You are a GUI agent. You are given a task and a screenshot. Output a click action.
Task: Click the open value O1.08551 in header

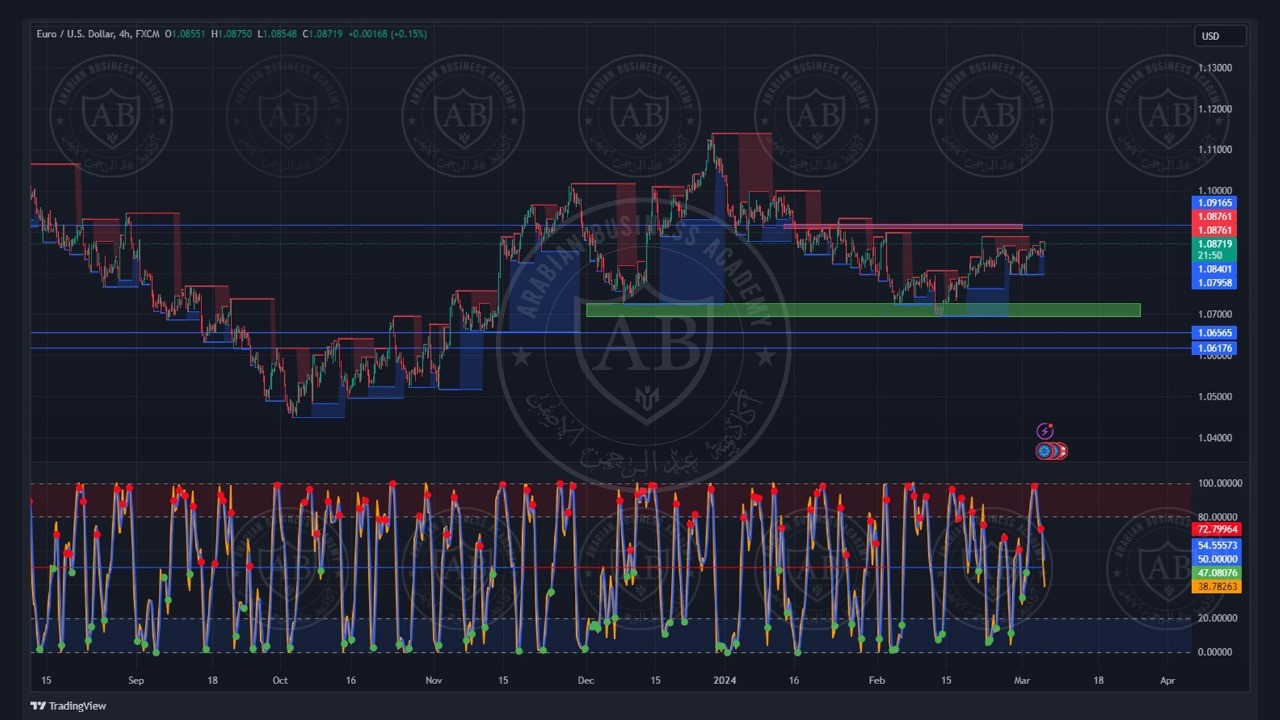pos(185,34)
